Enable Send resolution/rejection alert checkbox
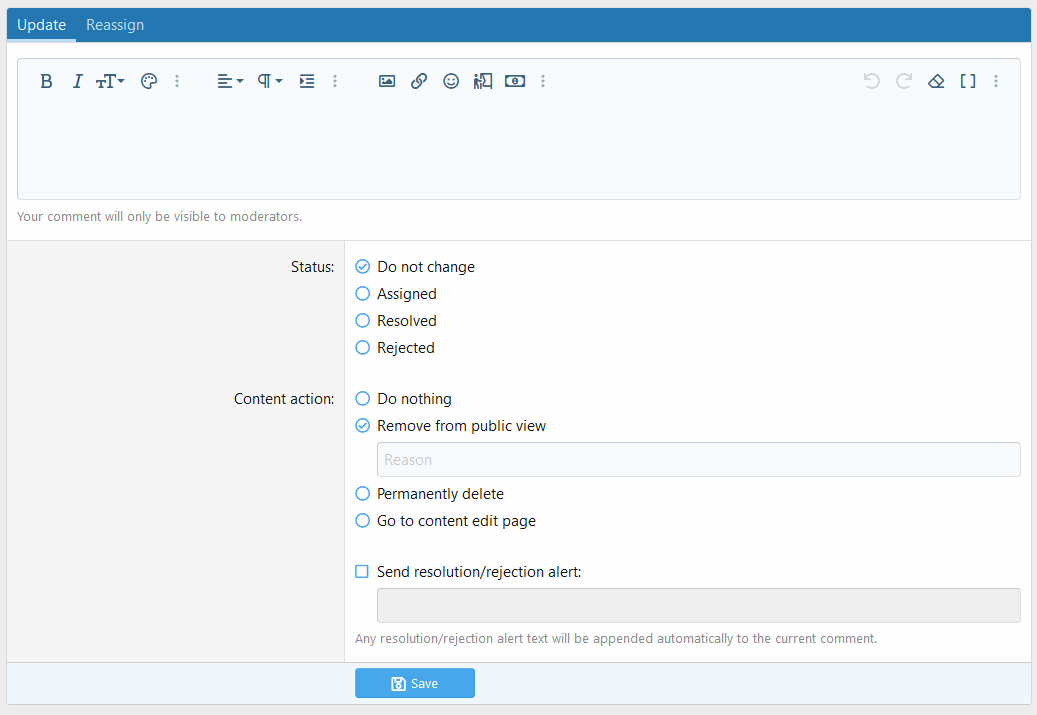 pos(362,571)
